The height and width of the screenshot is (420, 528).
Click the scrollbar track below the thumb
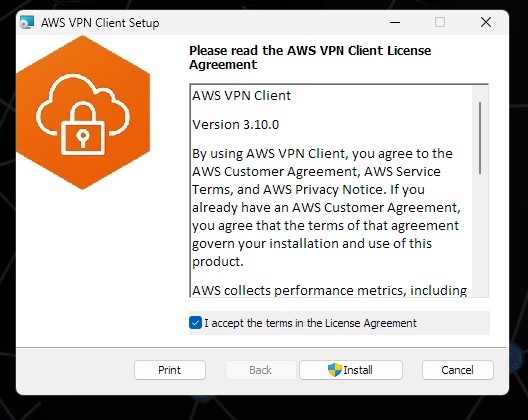(x=480, y=236)
